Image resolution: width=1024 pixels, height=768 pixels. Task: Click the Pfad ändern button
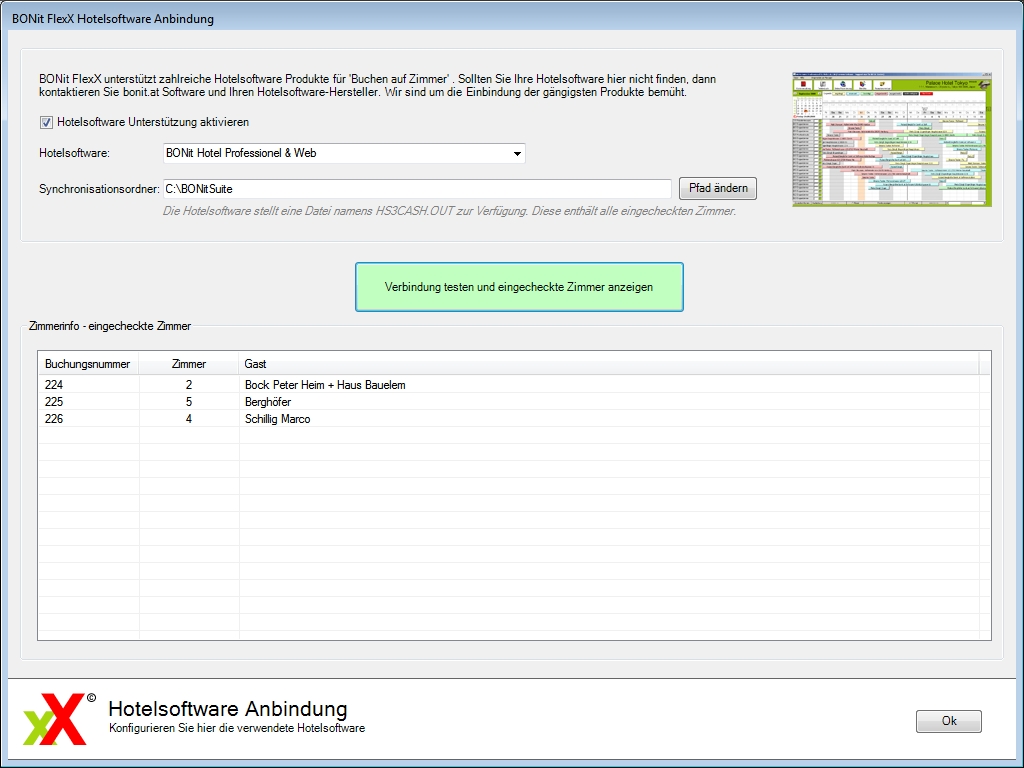coord(718,188)
